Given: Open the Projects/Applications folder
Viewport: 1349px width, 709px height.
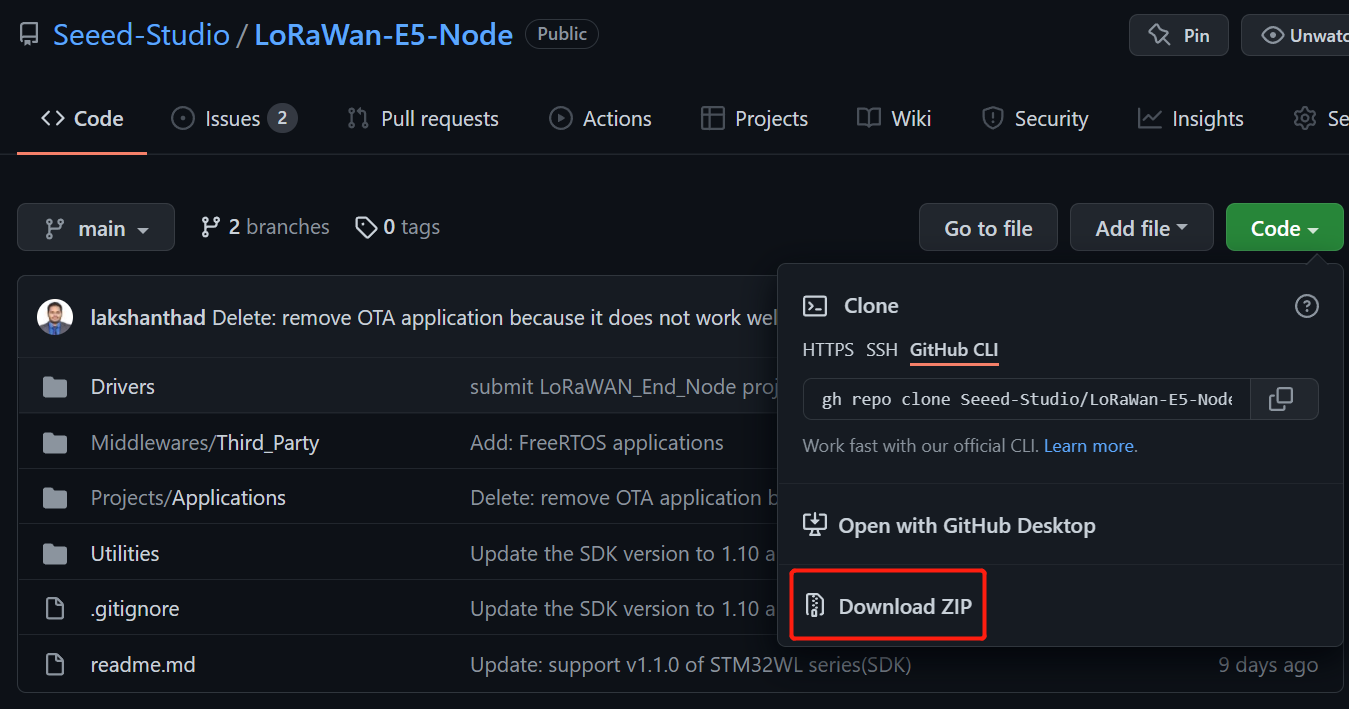Looking at the screenshot, I should pos(188,498).
